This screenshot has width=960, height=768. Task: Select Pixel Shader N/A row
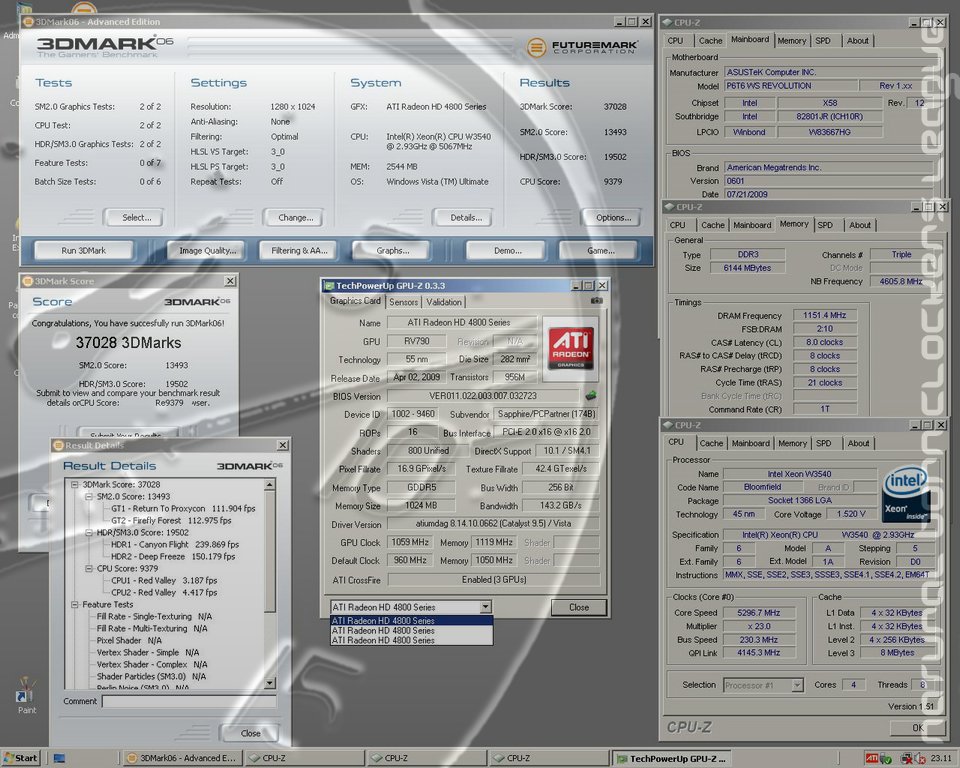point(129,640)
